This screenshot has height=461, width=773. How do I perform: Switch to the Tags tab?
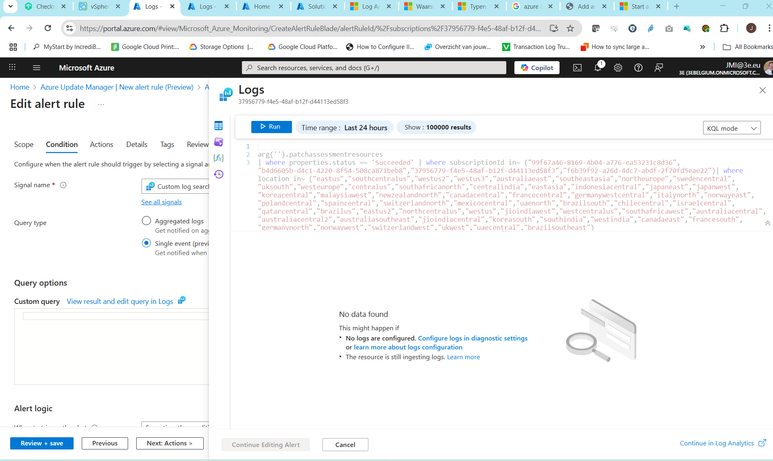tap(167, 144)
